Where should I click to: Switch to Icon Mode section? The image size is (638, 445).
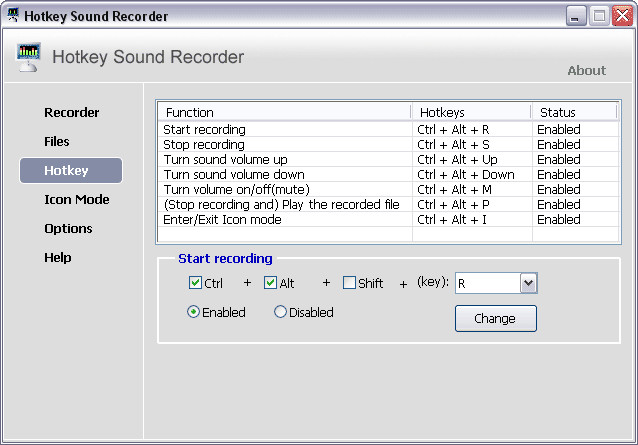tap(76, 199)
